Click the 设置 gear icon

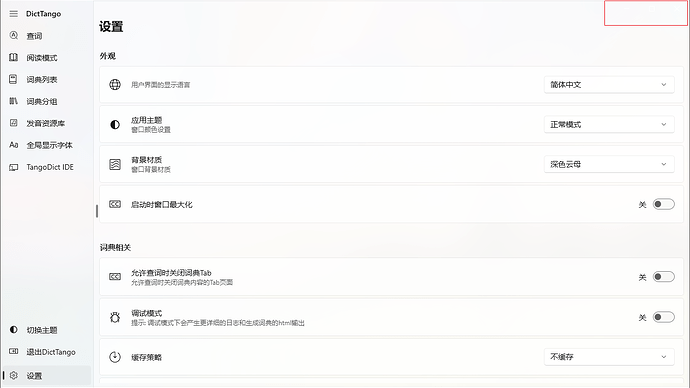(x=14, y=375)
